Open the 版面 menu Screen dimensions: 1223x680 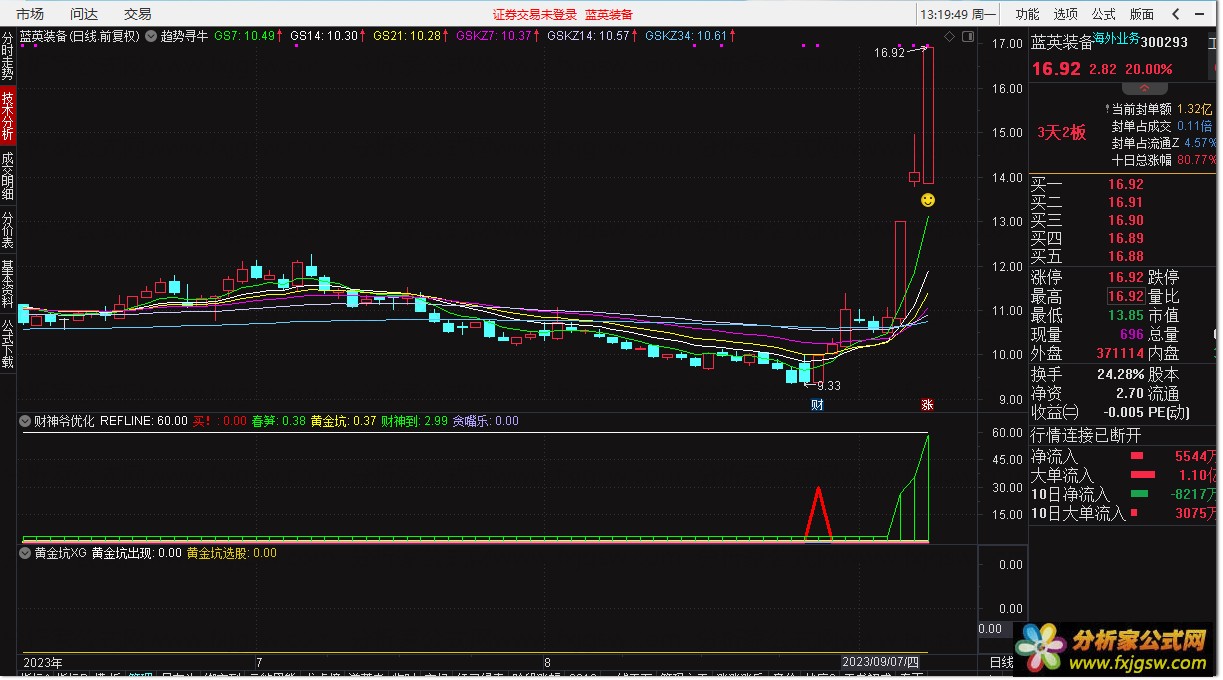pos(1141,14)
